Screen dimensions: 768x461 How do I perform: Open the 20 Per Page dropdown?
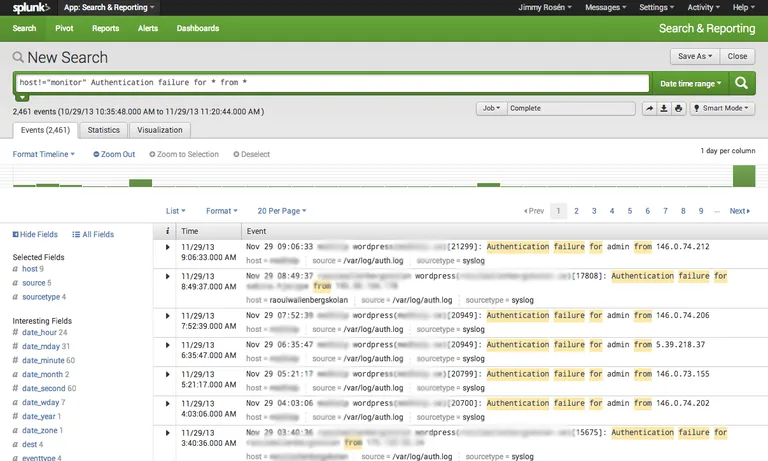tap(282, 211)
